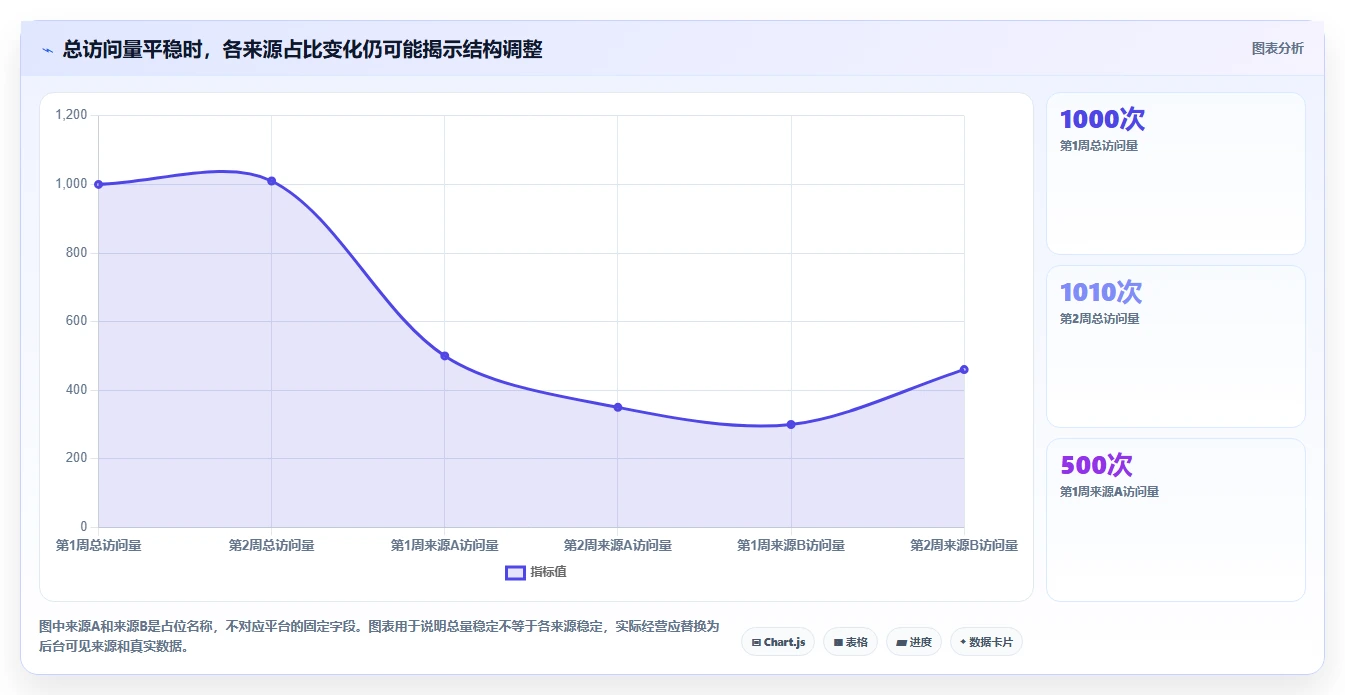Click the footnote text about 来源A和来源B

pos(379,636)
